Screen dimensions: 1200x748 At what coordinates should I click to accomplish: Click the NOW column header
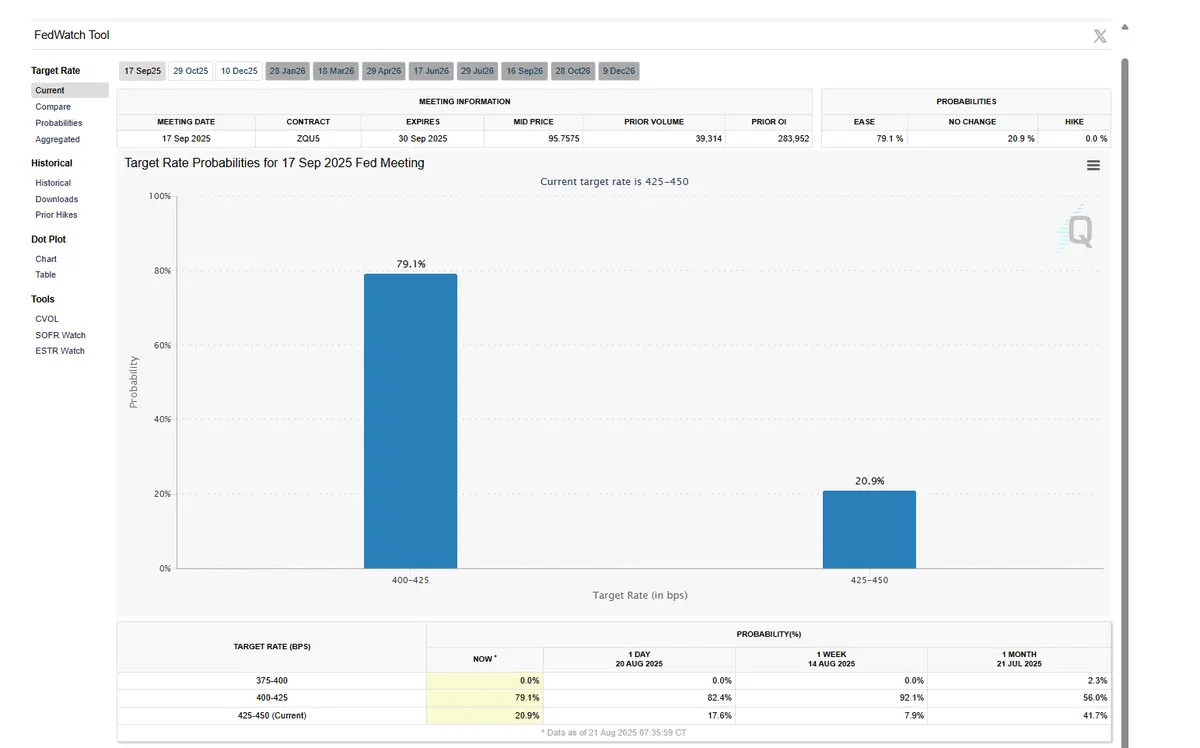pos(485,659)
